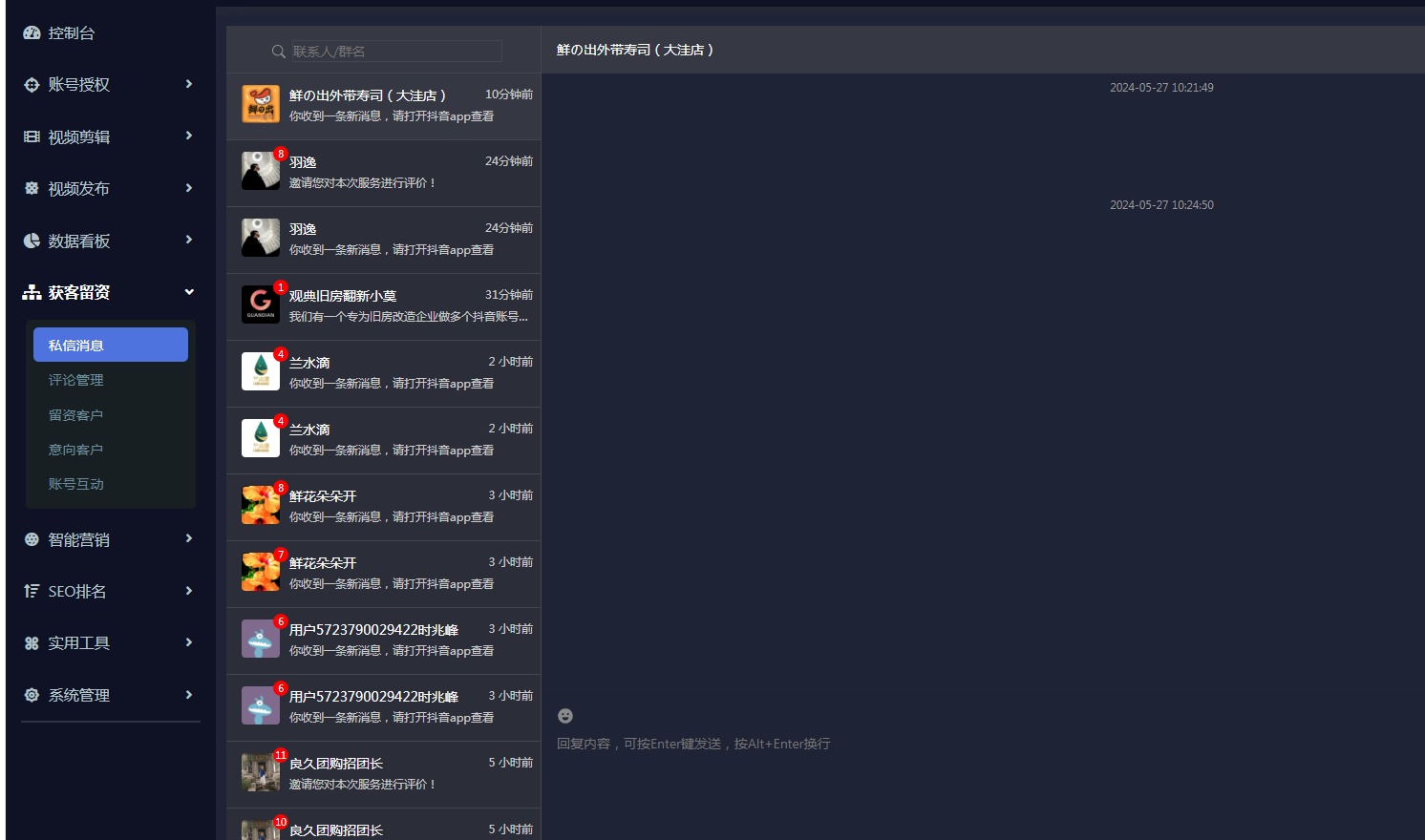Go to 留资客户 page
The image size is (1425, 840).
76,415
